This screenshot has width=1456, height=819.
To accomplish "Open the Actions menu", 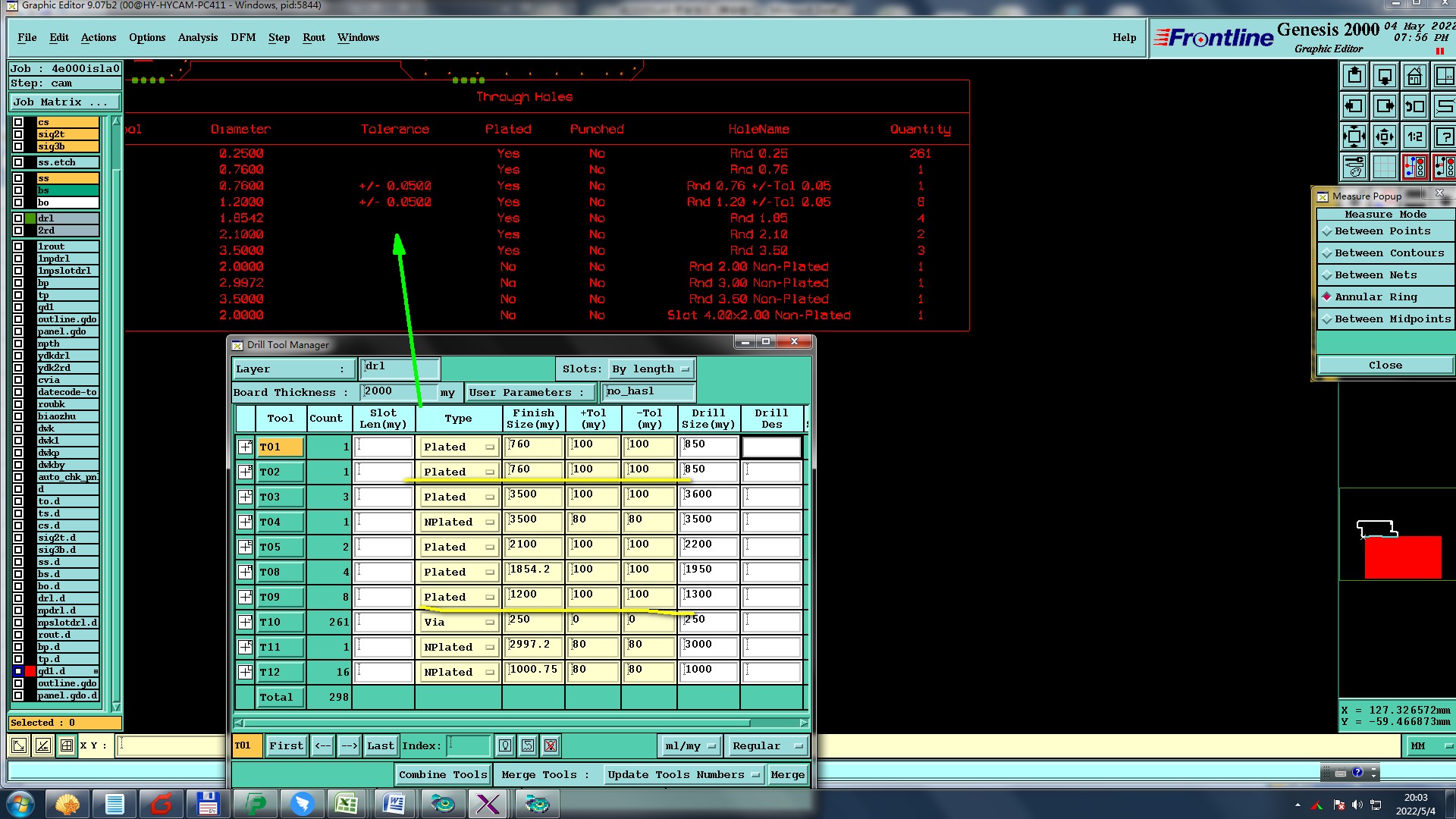I will coord(99,37).
